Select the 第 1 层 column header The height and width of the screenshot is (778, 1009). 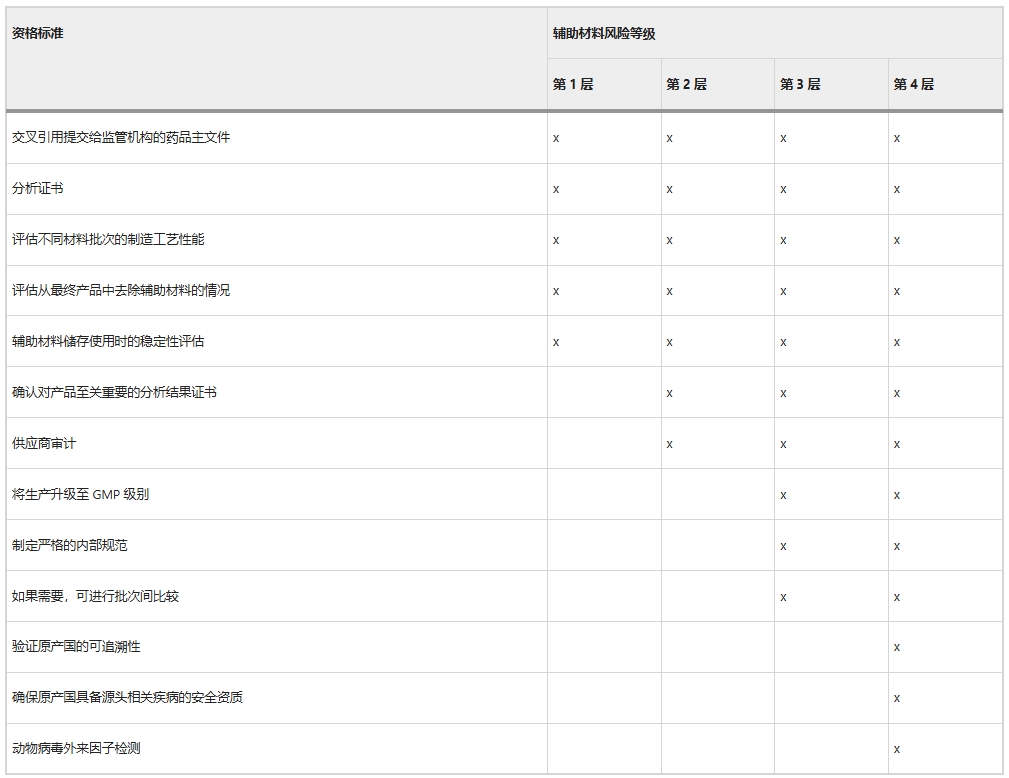pos(573,84)
